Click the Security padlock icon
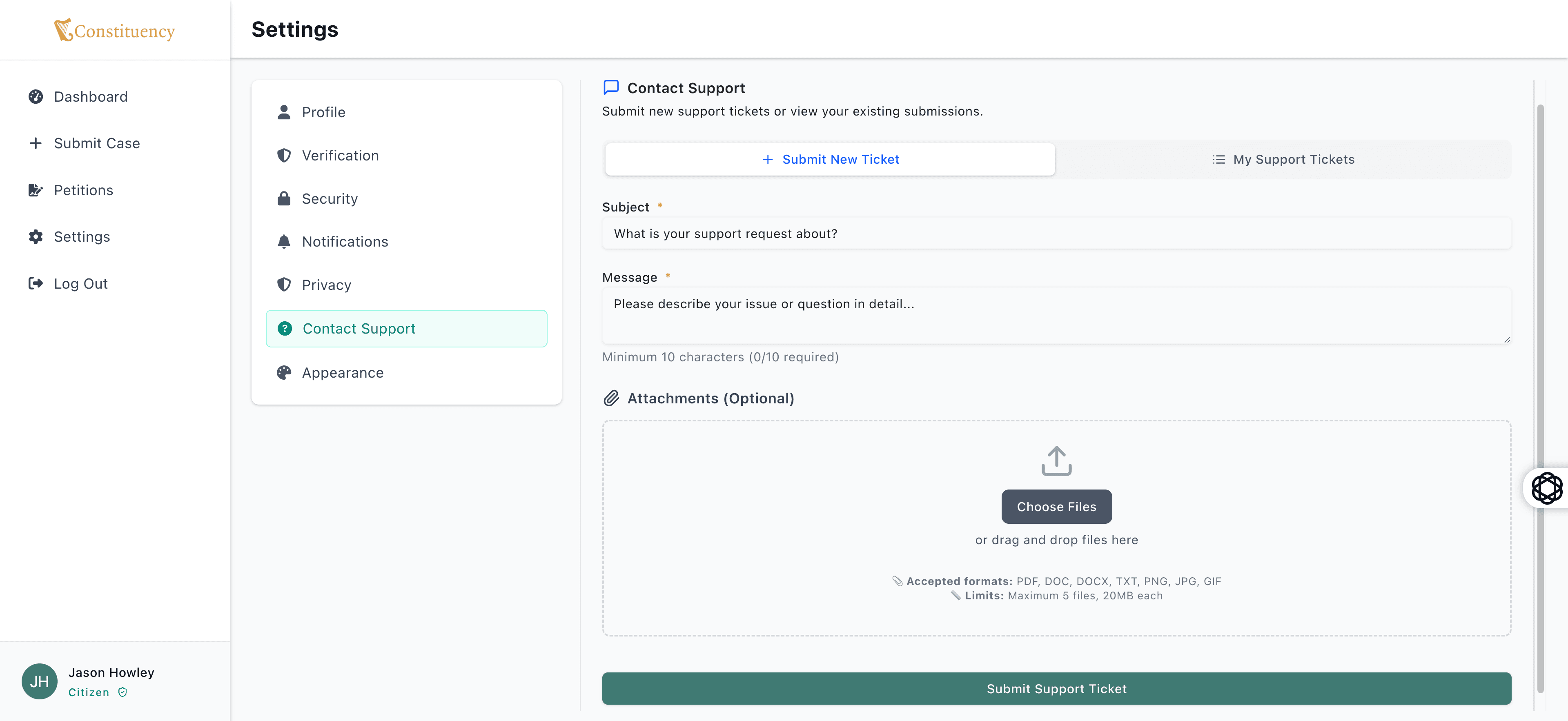The width and height of the screenshot is (1568, 721). point(284,198)
